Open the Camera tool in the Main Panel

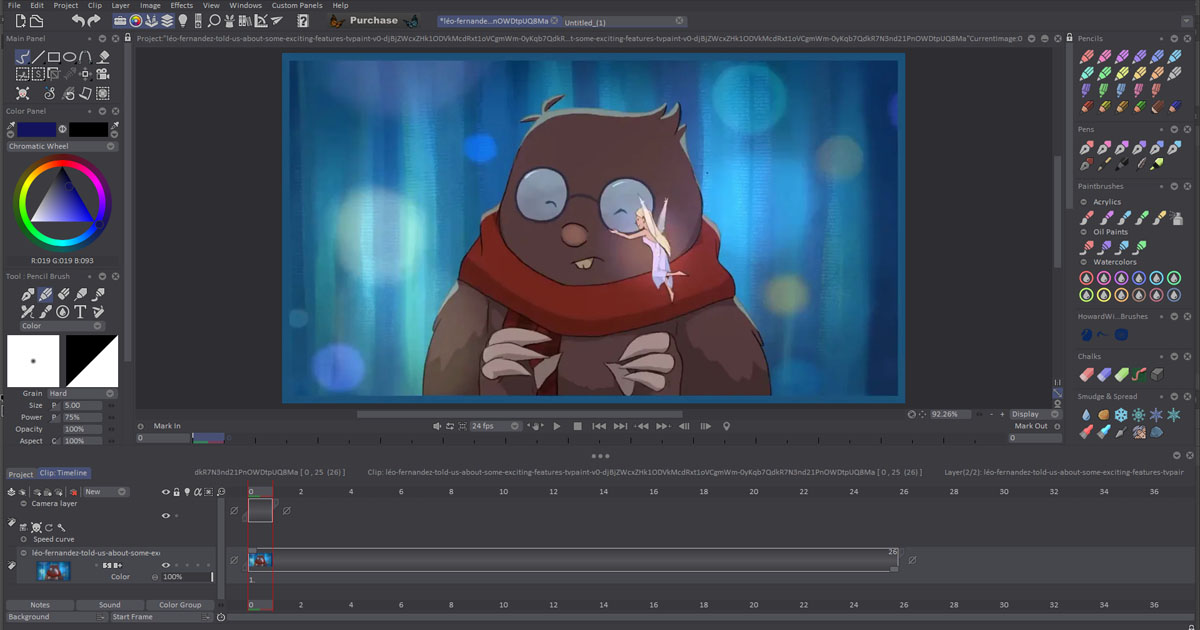(x=103, y=75)
